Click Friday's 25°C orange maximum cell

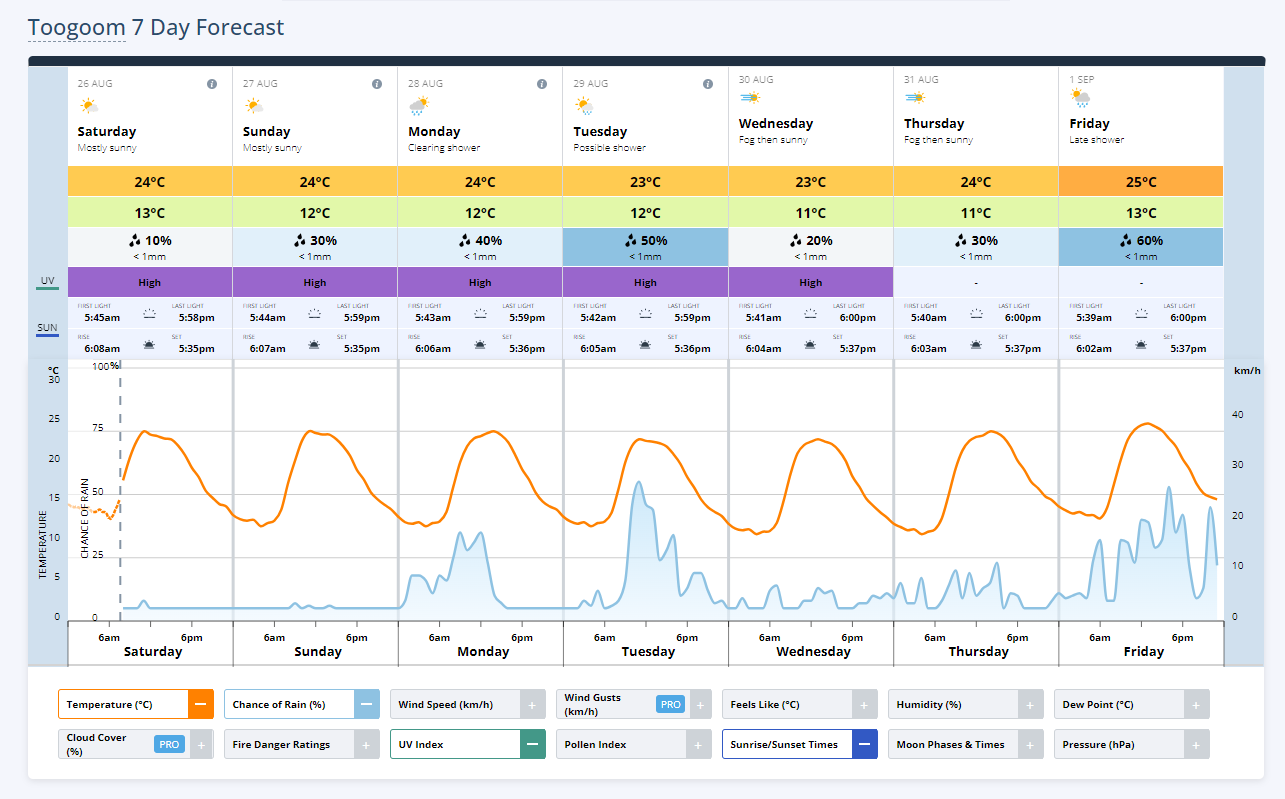coord(1141,182)
